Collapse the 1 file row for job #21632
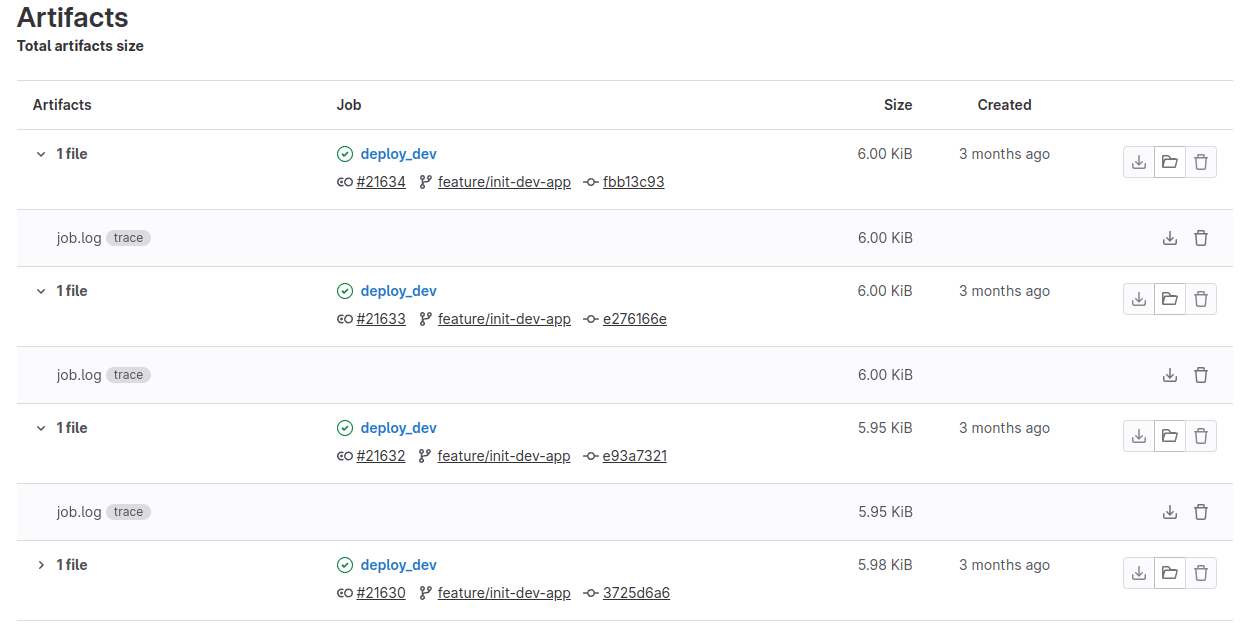This screenshot has width=1246, height=628. point(41,428)
